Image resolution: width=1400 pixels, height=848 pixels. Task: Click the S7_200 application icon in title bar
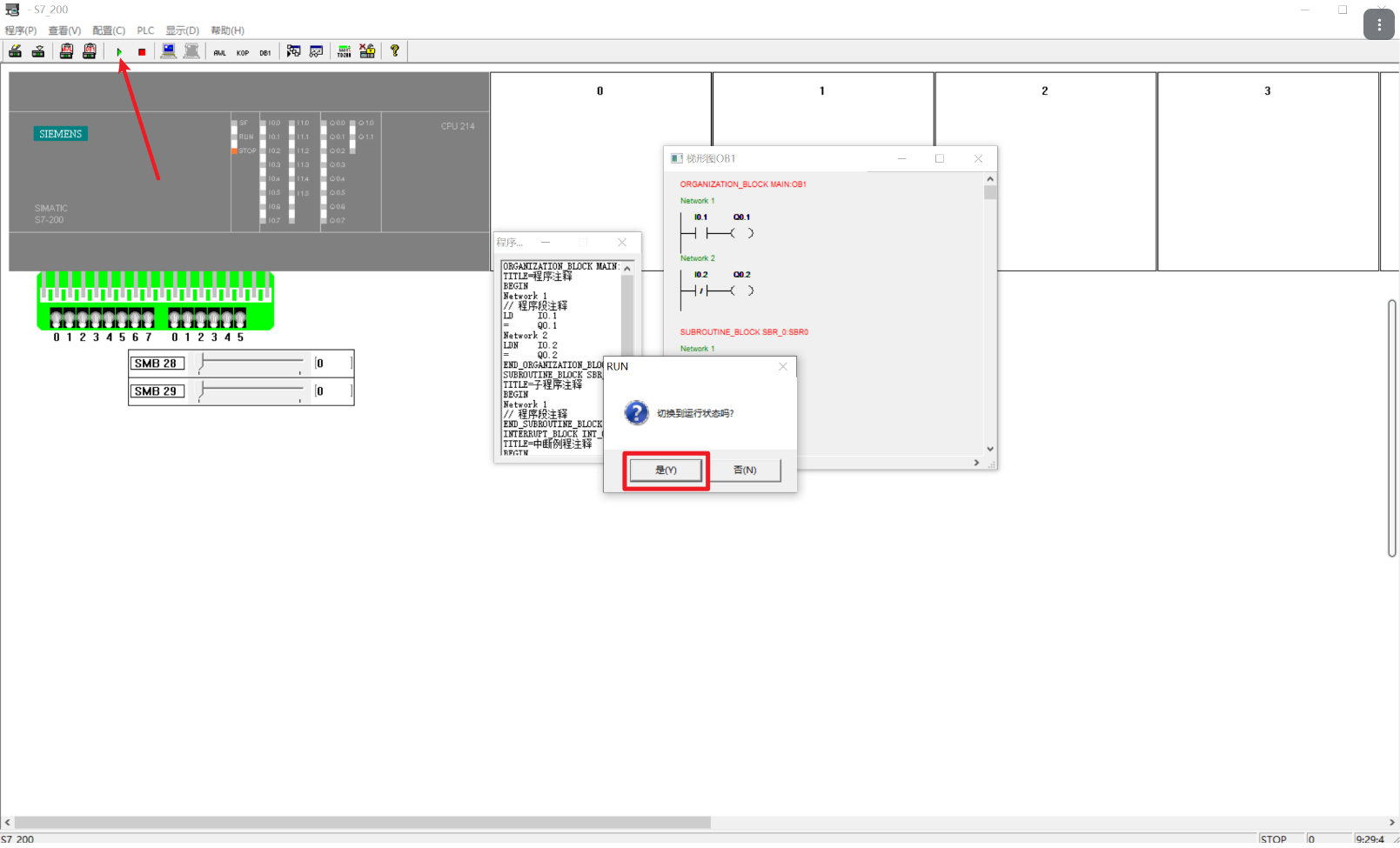coord(12,10)
